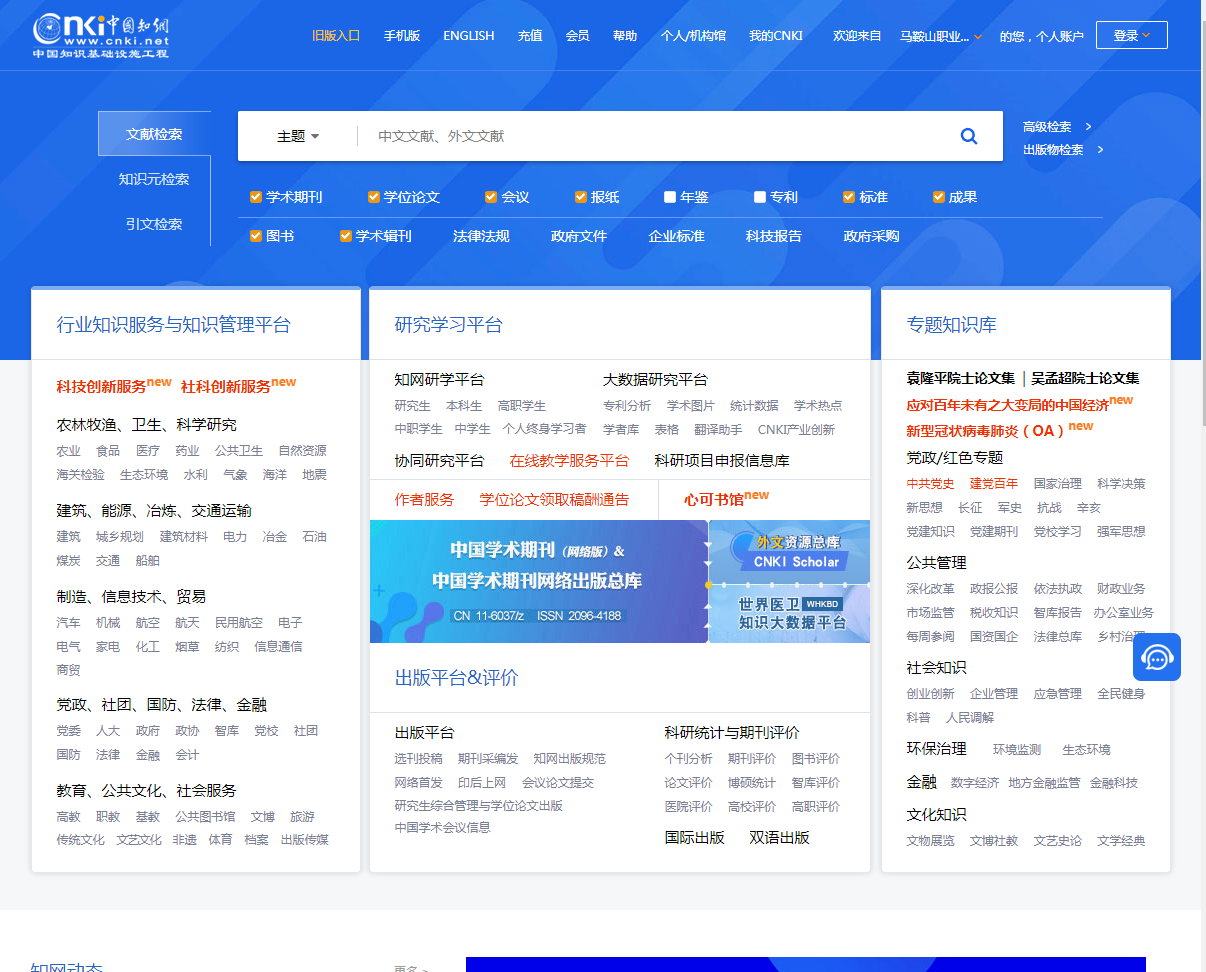Screen dimensions: 1206x972
Task: Open 充值 in top menu
Action: point(530,35)
